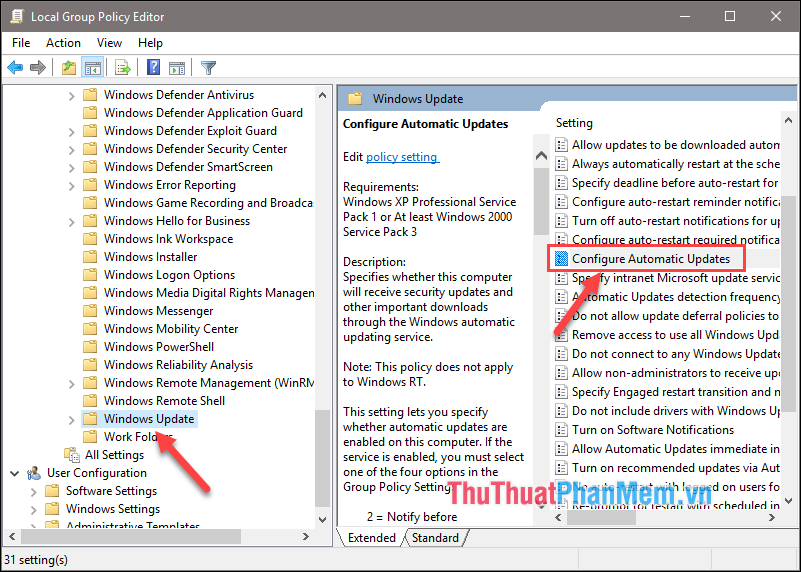Click the All Settings node icon

point(72,455)
